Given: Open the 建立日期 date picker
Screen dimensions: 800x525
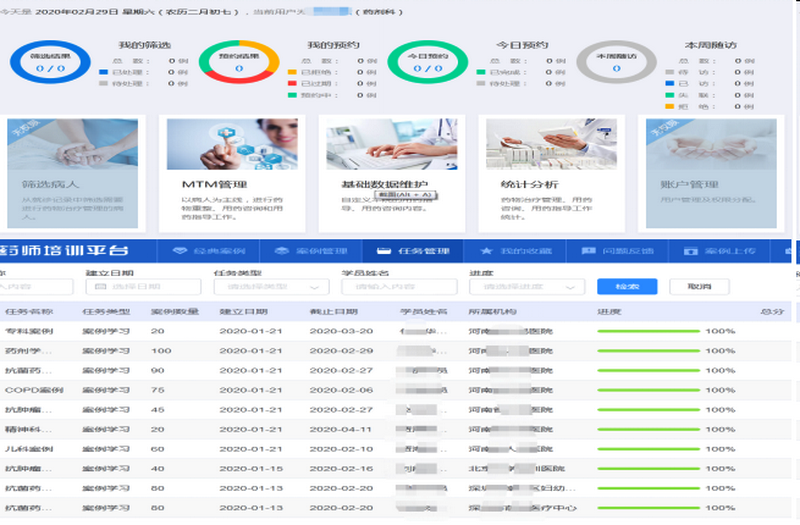Looking at the screenshot, I should coord(140,287).
